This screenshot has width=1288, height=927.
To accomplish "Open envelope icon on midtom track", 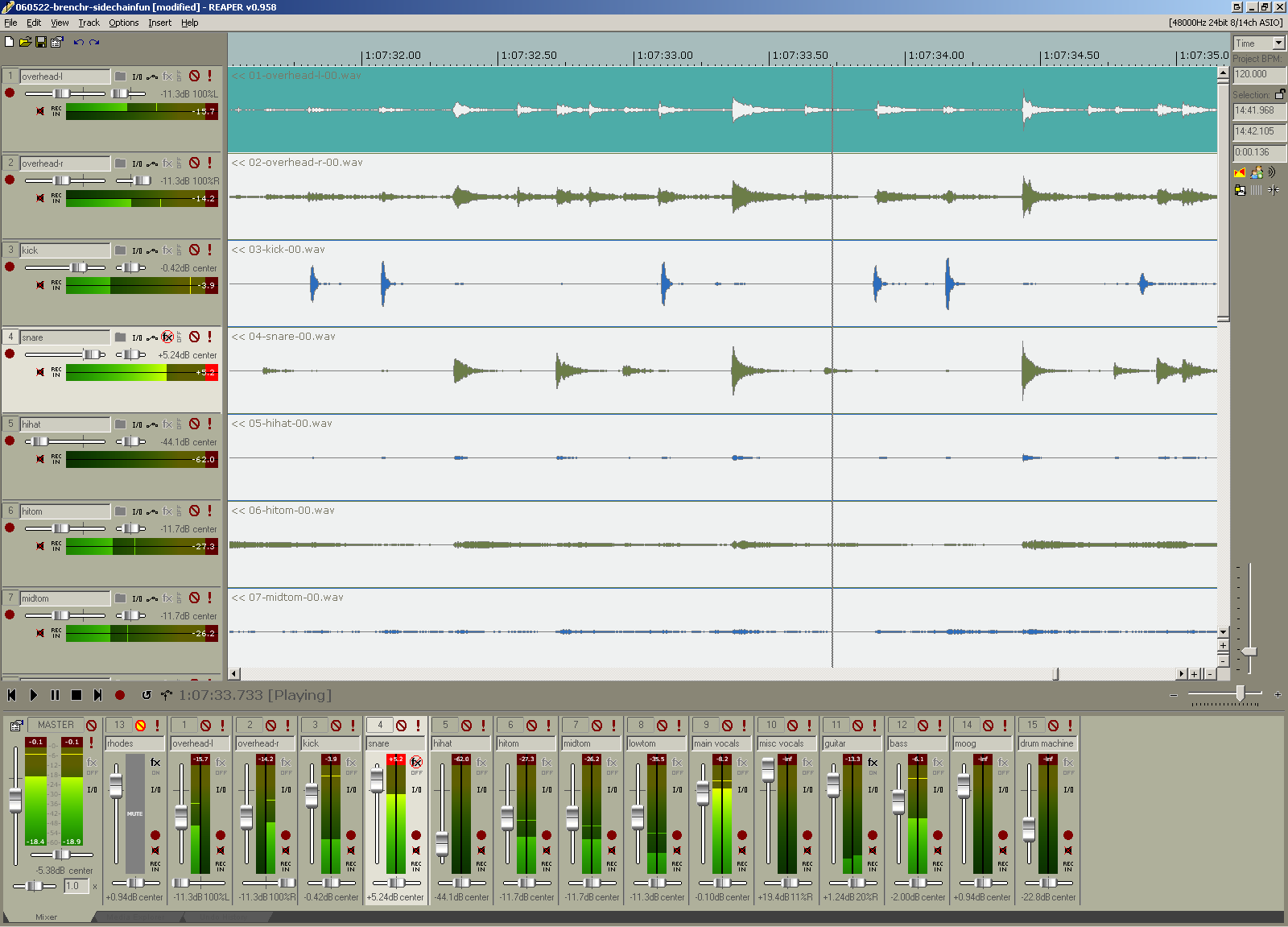I will coord(152,598).
